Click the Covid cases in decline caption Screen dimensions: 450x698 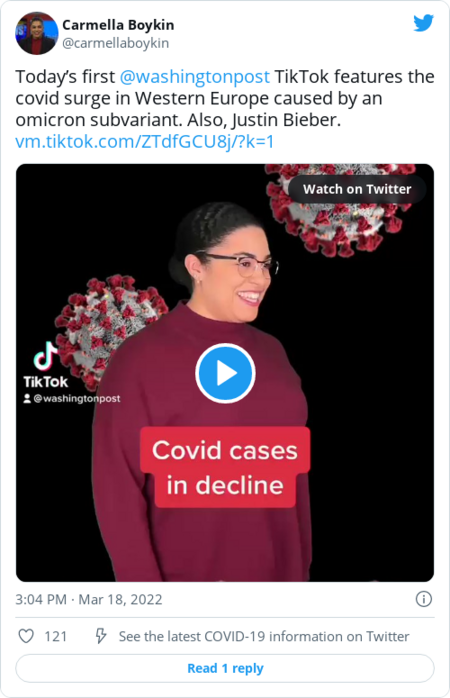point(225,467)
